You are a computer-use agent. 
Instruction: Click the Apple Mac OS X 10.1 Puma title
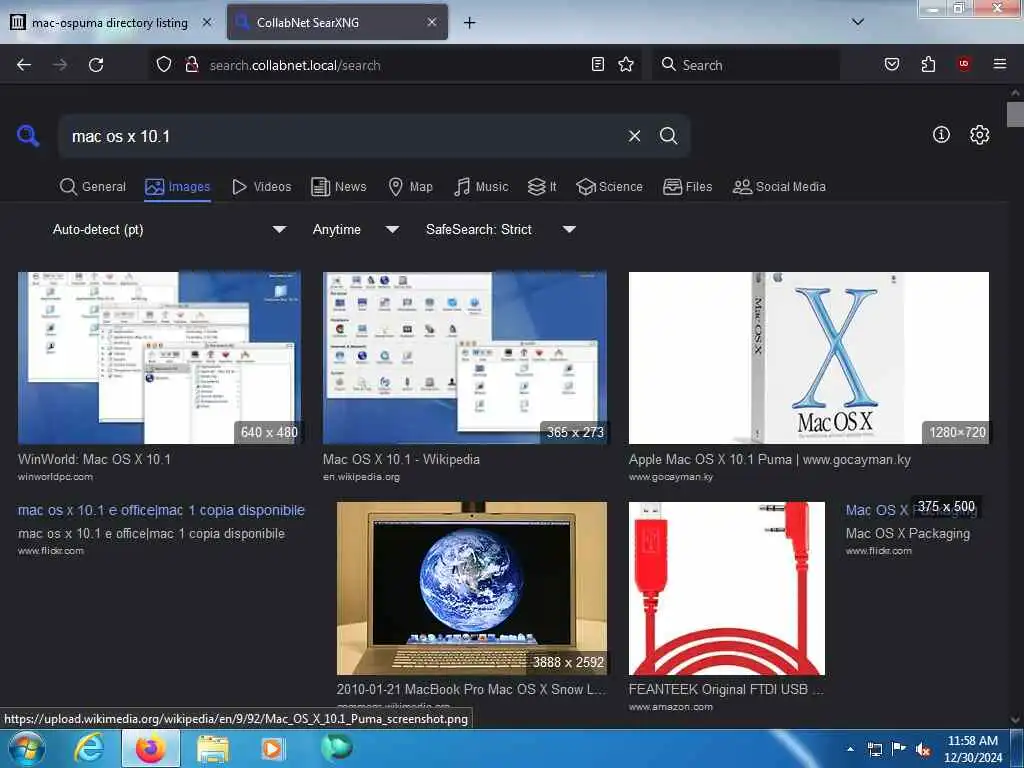(x=769, y=459)
